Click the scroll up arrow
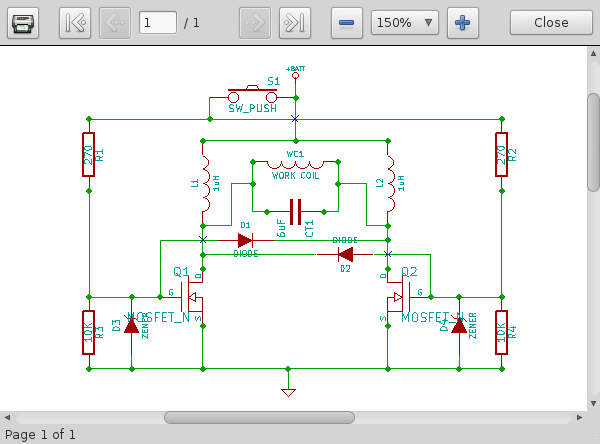This screenshot has height=444, width=600. click(x=593, y=53)
